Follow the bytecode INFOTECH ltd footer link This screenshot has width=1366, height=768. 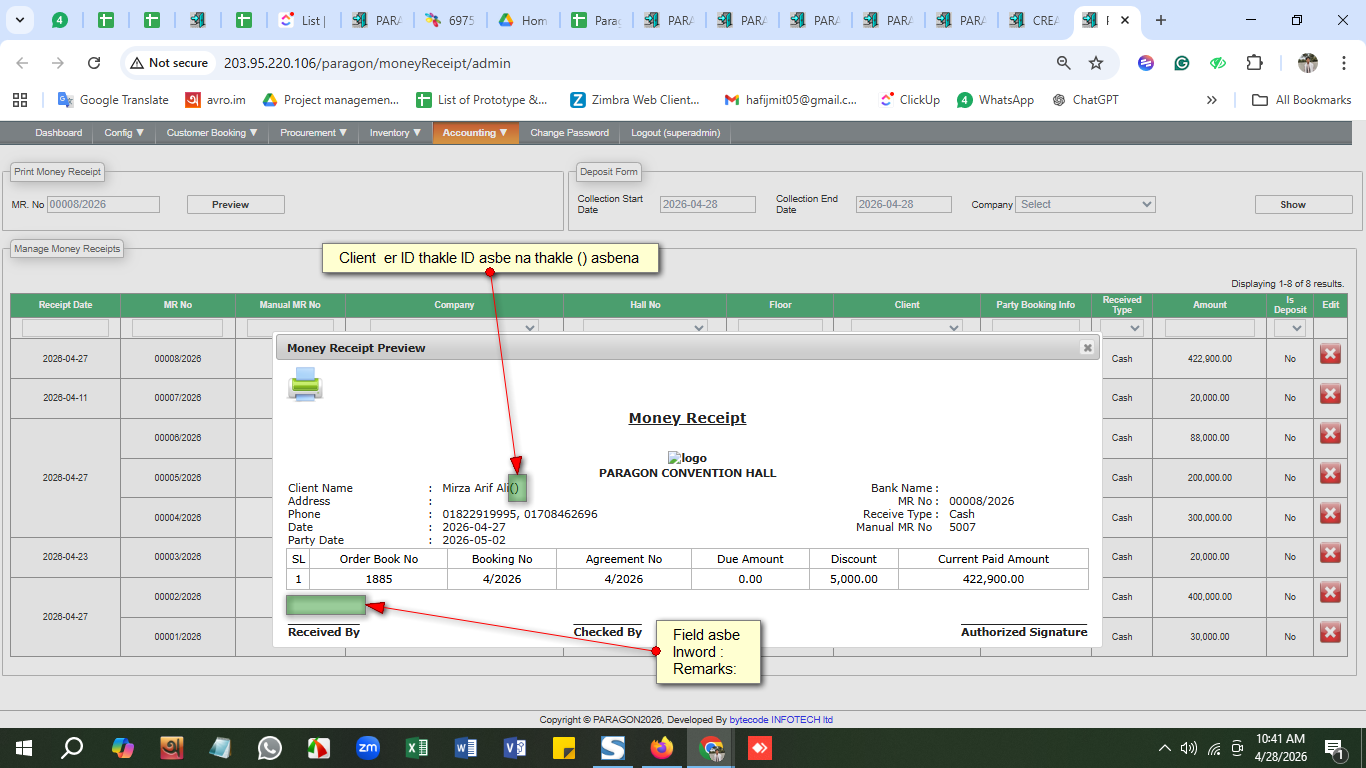click(780, 719)
